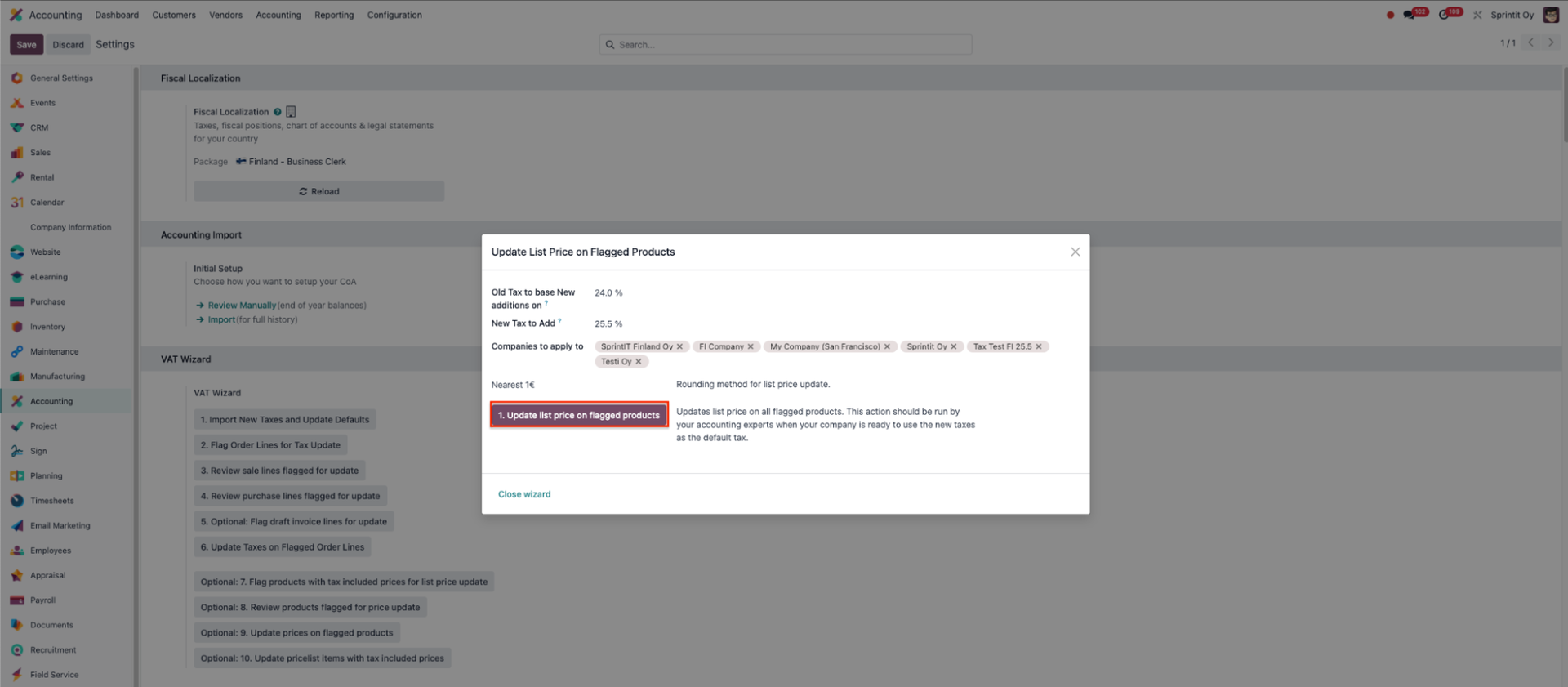This screenshot has height=687, width=1568.
Task: Open the Sprintit Oy company switcher
Action: [x=1512, y=15]
